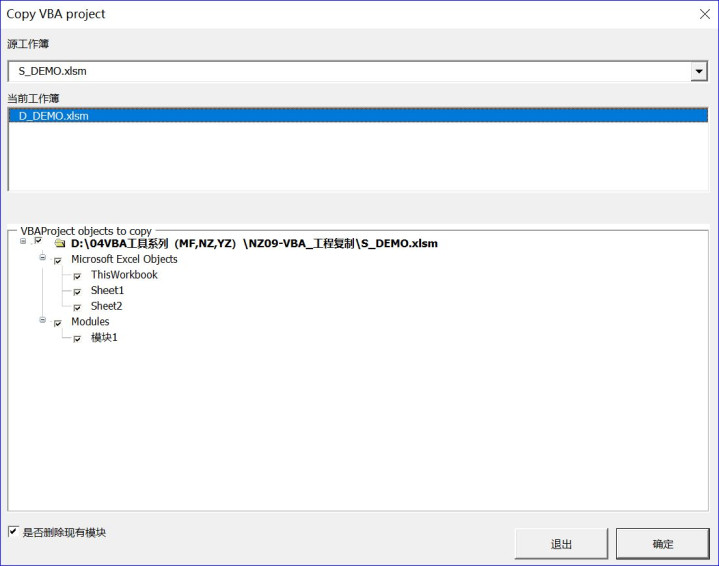719x566 pixels.
Task: Open the 源工作簿 dropdown arrow
Action: [x=699, y=72]
